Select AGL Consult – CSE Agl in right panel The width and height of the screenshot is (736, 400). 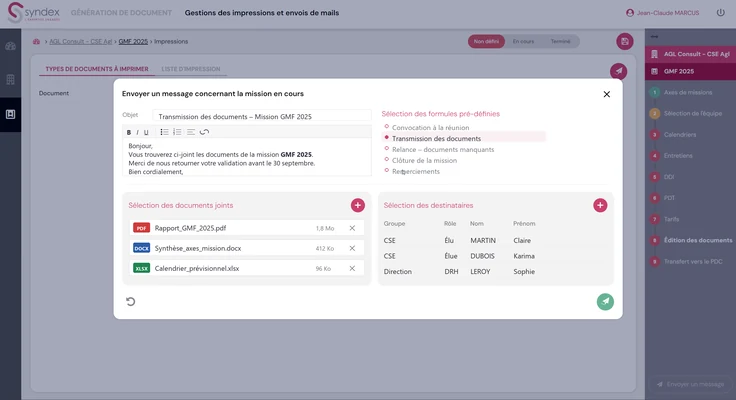[690, 54]
